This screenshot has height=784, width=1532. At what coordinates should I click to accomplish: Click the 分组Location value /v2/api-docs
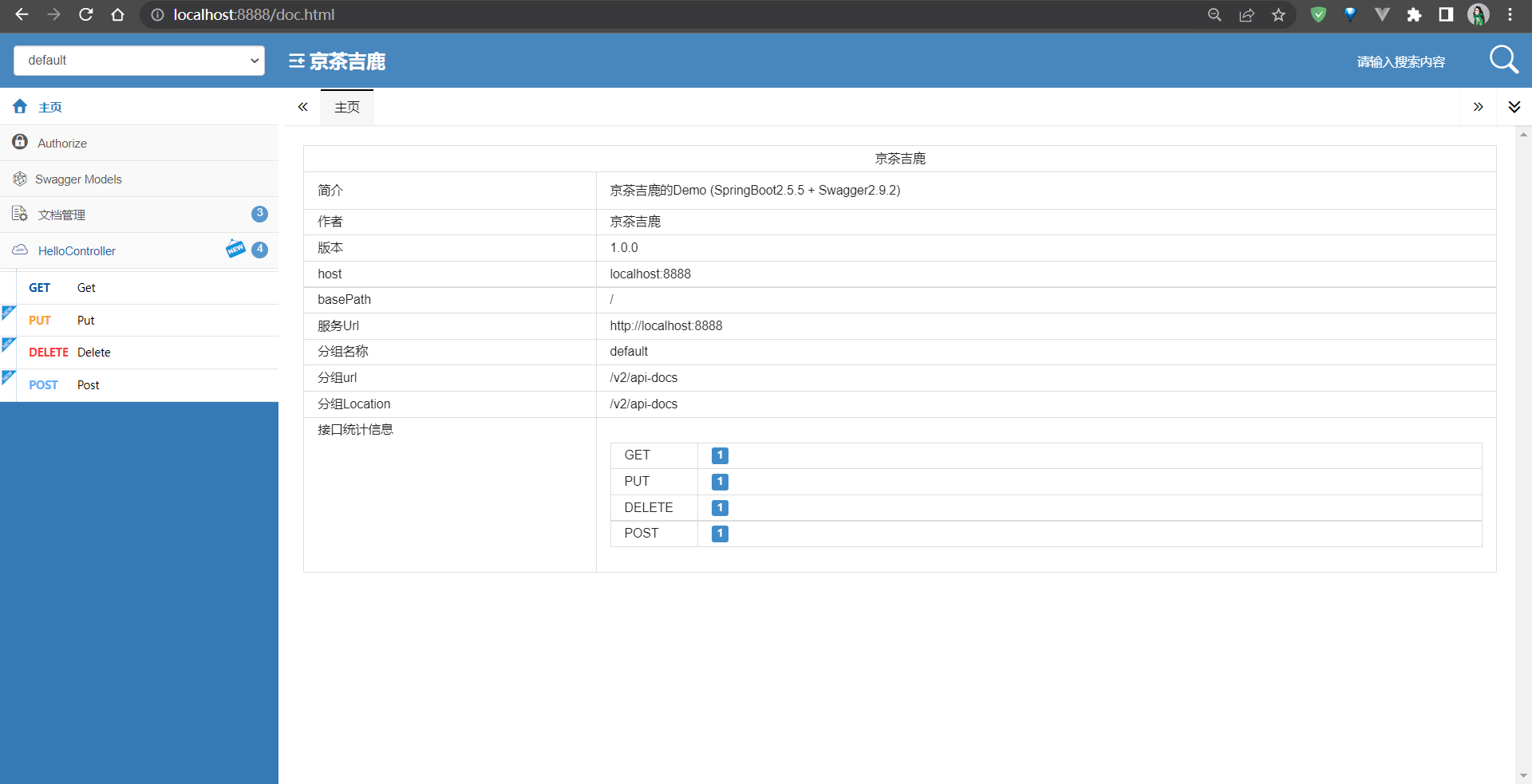coord(643,404)
